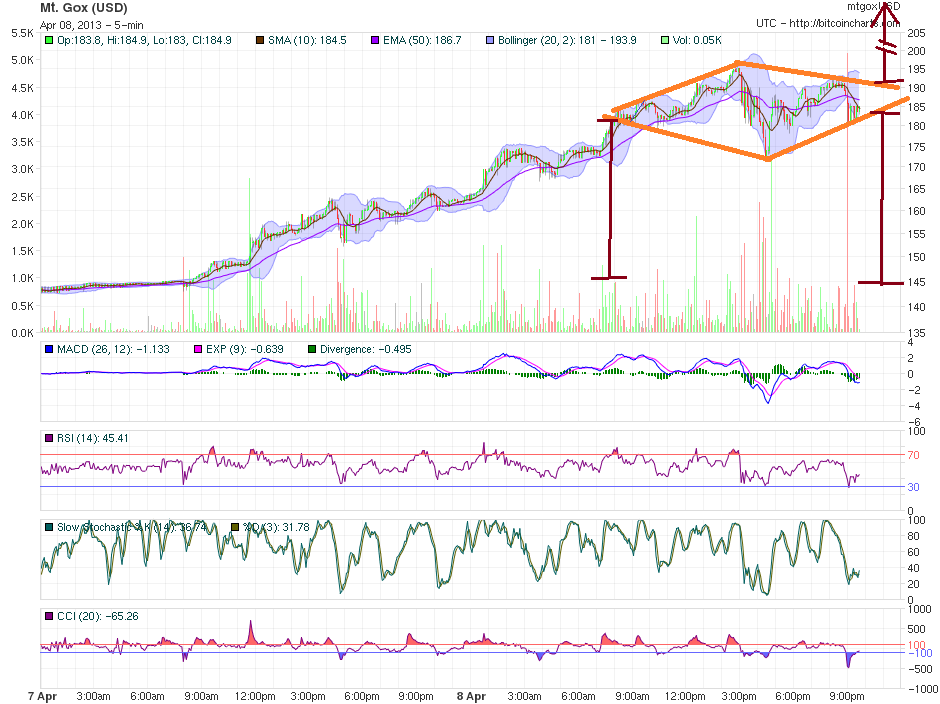Click the brown SMA (10) legend swatch
The height and width of the screenshot is (704, 940).
[261, 41]
